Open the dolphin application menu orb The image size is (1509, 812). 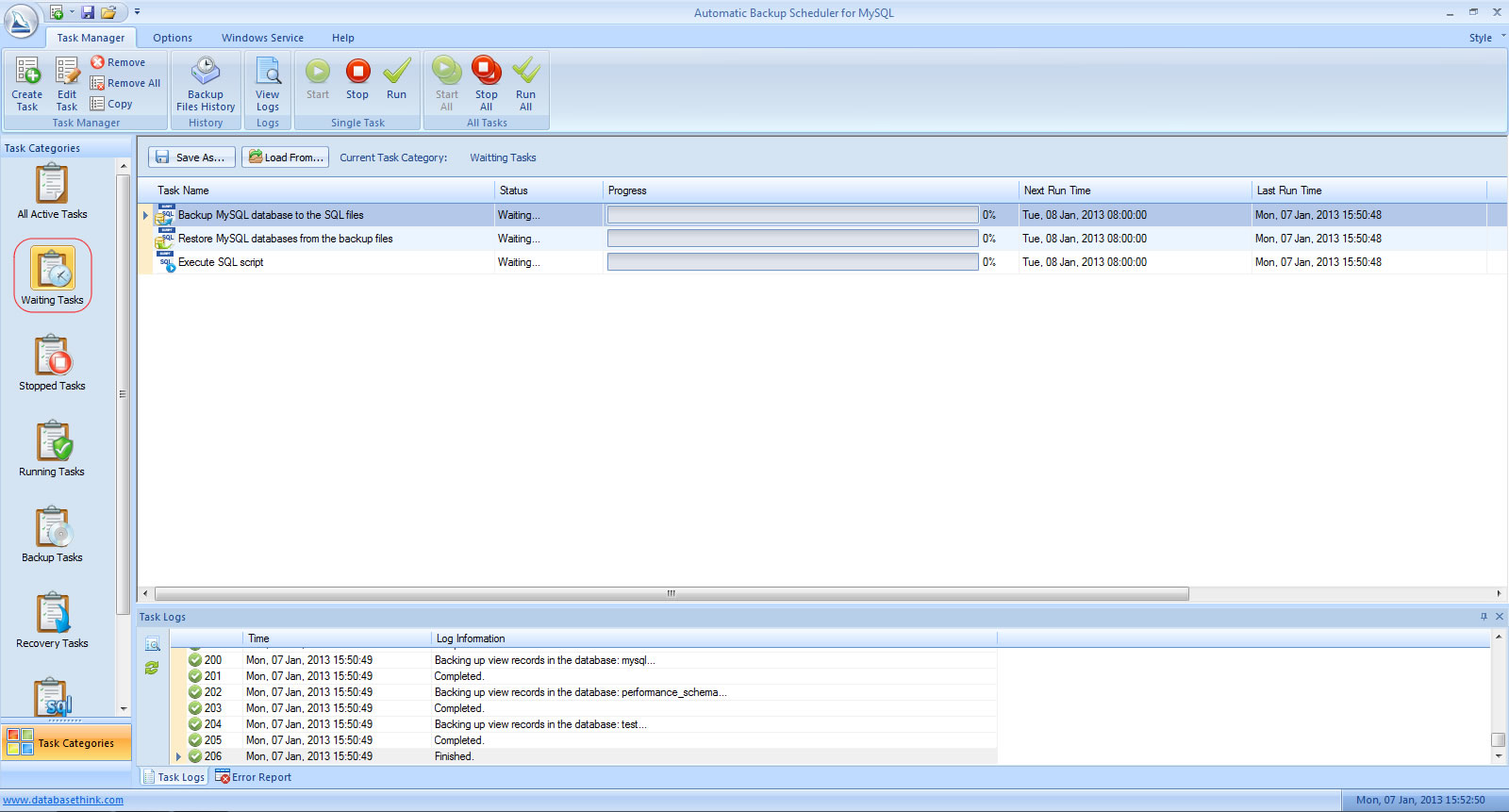tap(21, 21)
